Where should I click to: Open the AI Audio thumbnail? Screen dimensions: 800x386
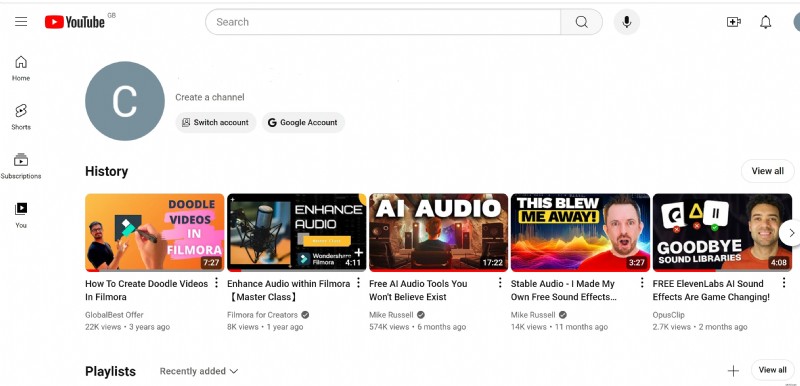(x=438, y=233)
